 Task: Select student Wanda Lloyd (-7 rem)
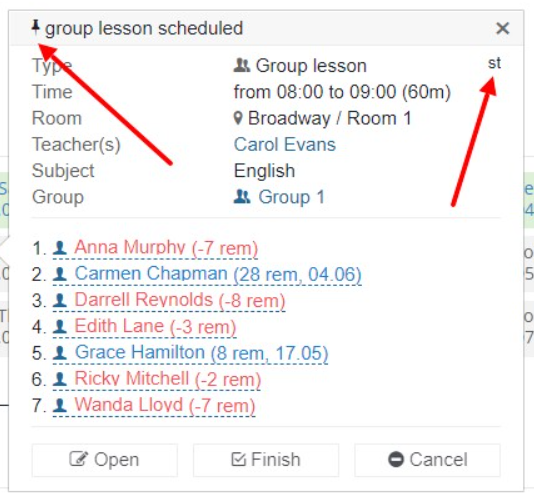point(164,405)
